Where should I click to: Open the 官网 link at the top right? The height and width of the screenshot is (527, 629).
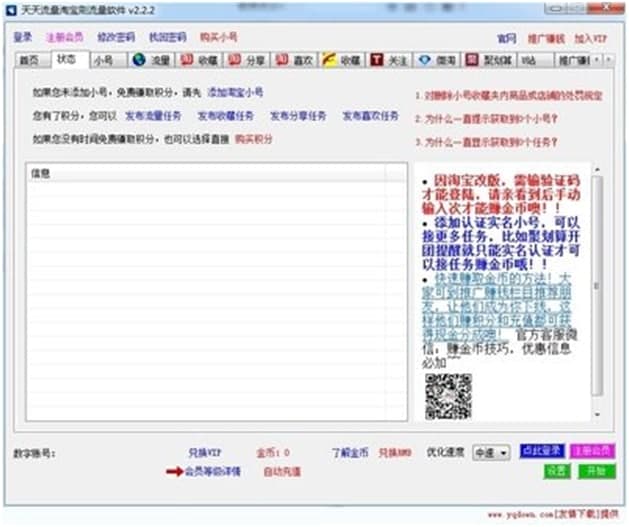(507, 39)
